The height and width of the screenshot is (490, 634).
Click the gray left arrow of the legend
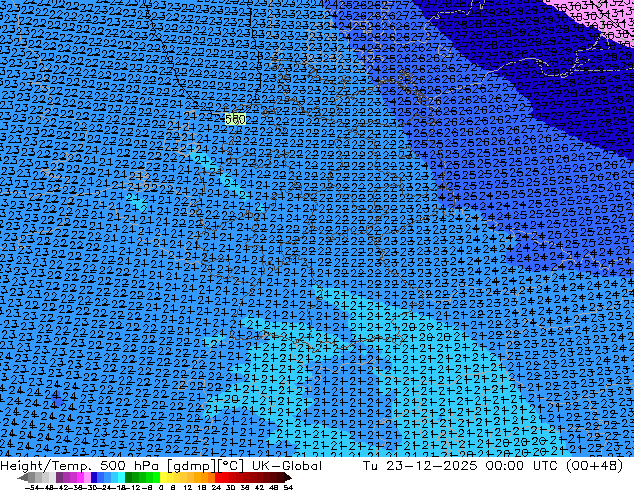coord(22,477)
